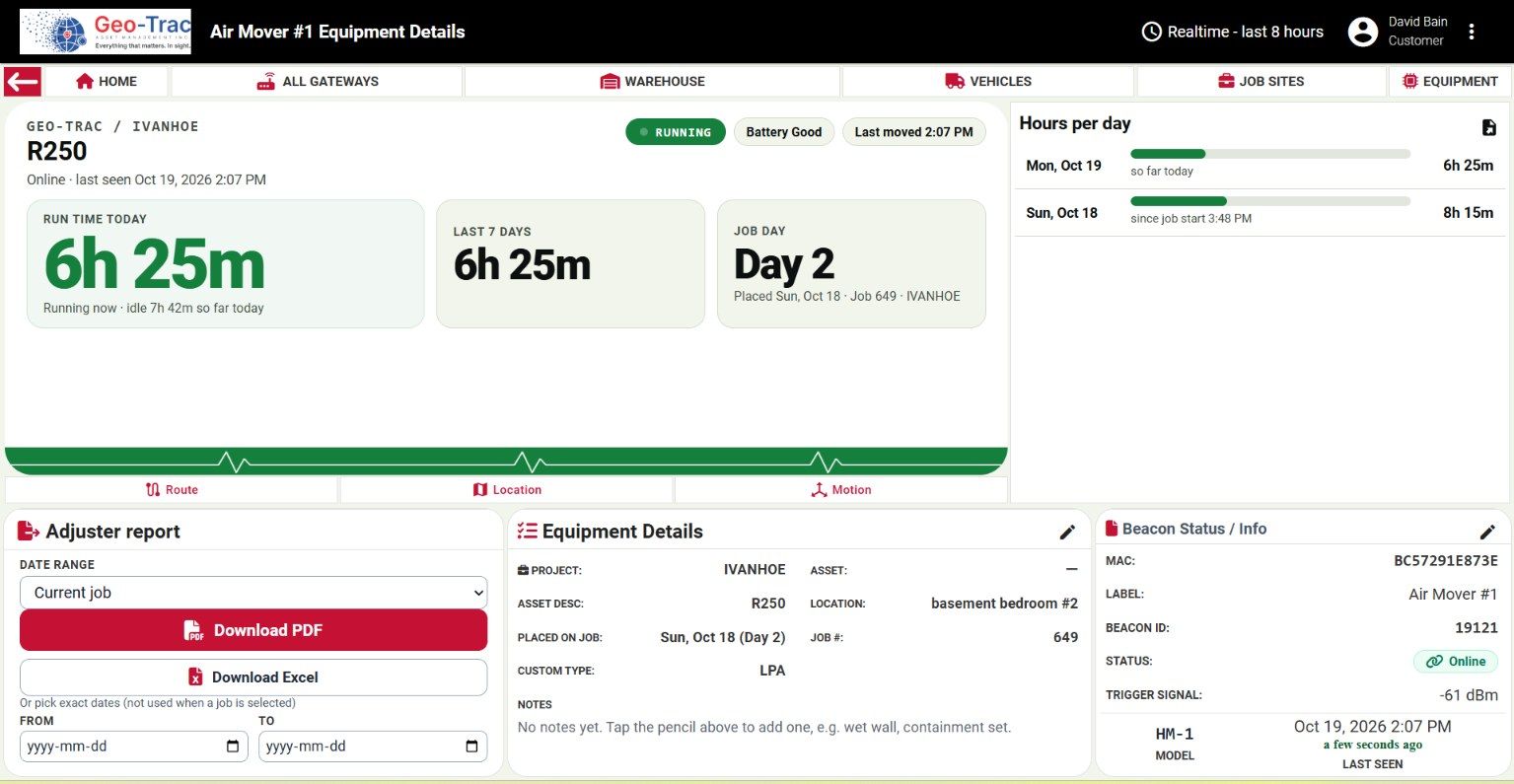
Task: Click the Sun, Oct 18 hours bar
Action: click(1270, 201)
